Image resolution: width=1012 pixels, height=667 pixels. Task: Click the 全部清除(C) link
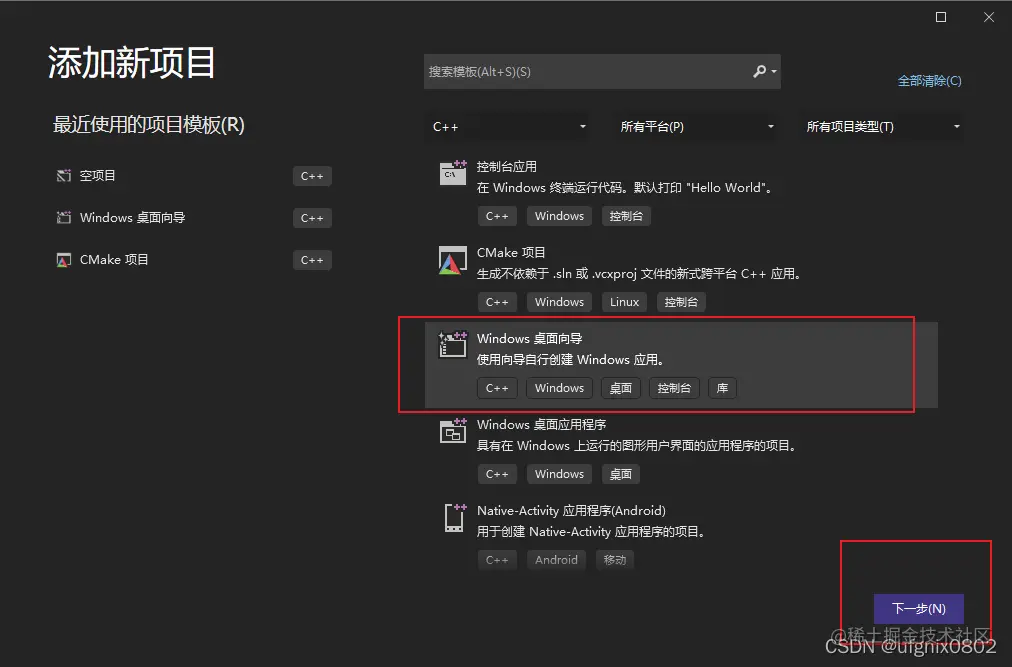coord(929,80)
